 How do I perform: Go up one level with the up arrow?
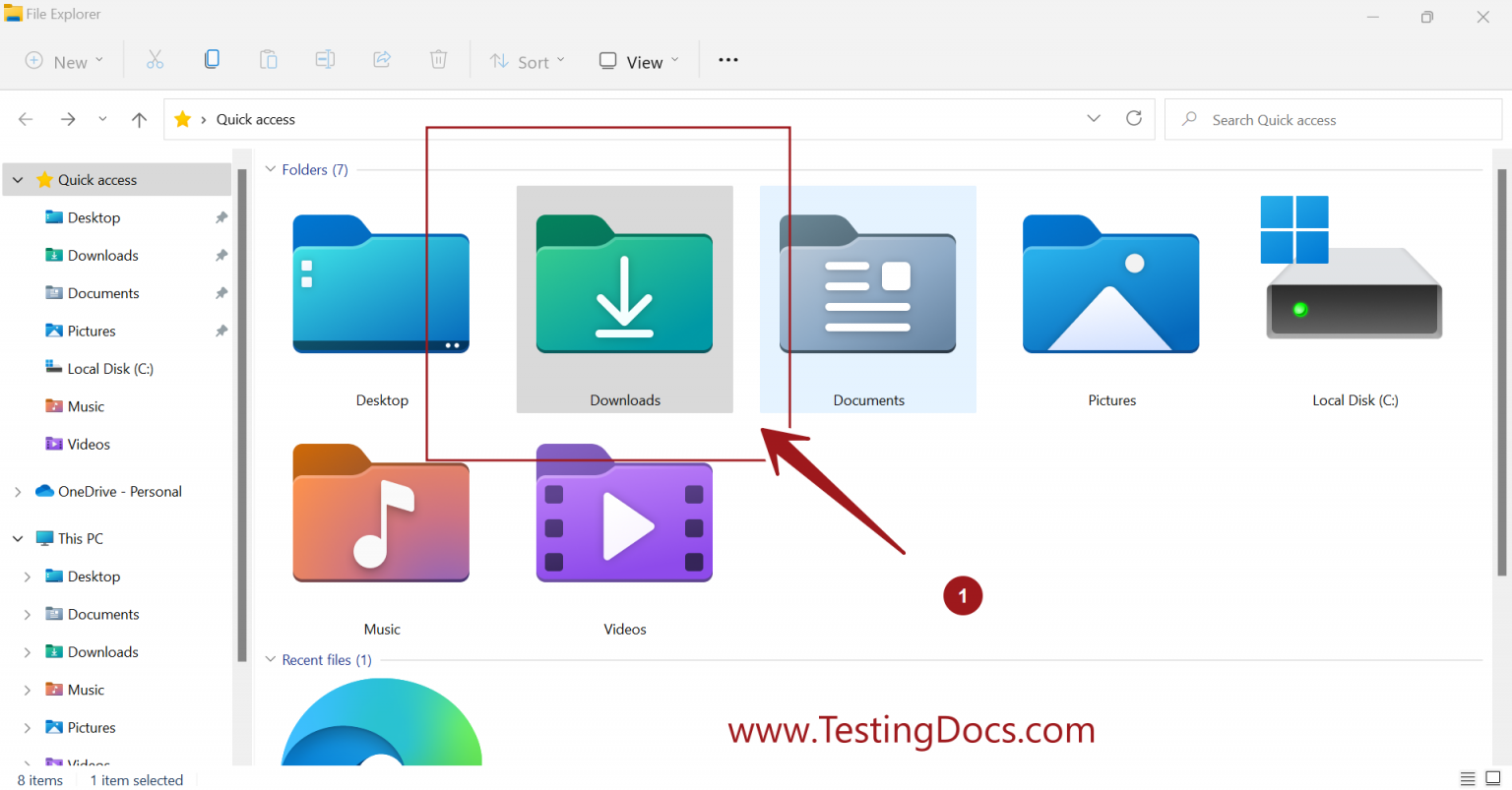[139, 118]
